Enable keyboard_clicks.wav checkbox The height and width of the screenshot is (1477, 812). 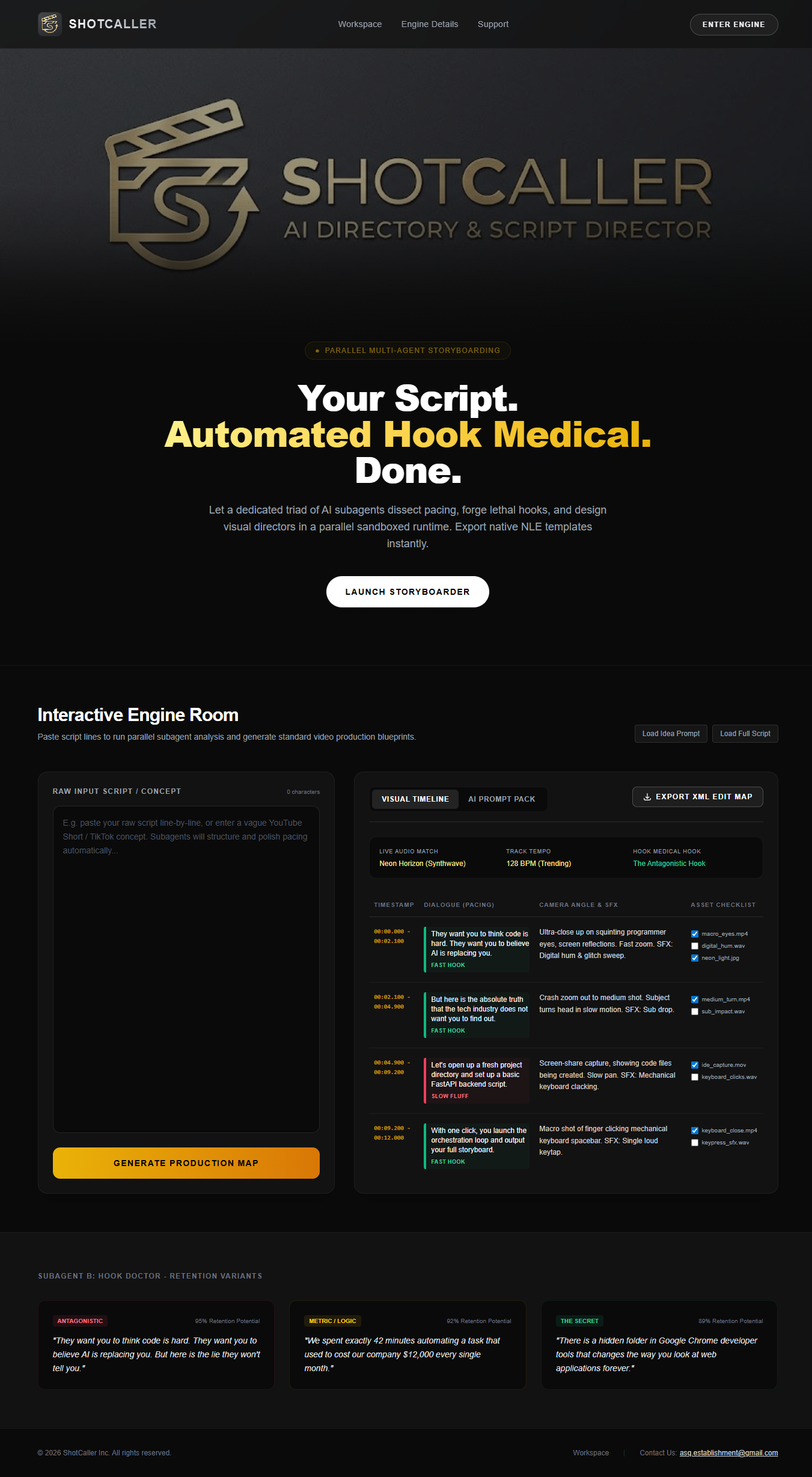point(695,1077)
